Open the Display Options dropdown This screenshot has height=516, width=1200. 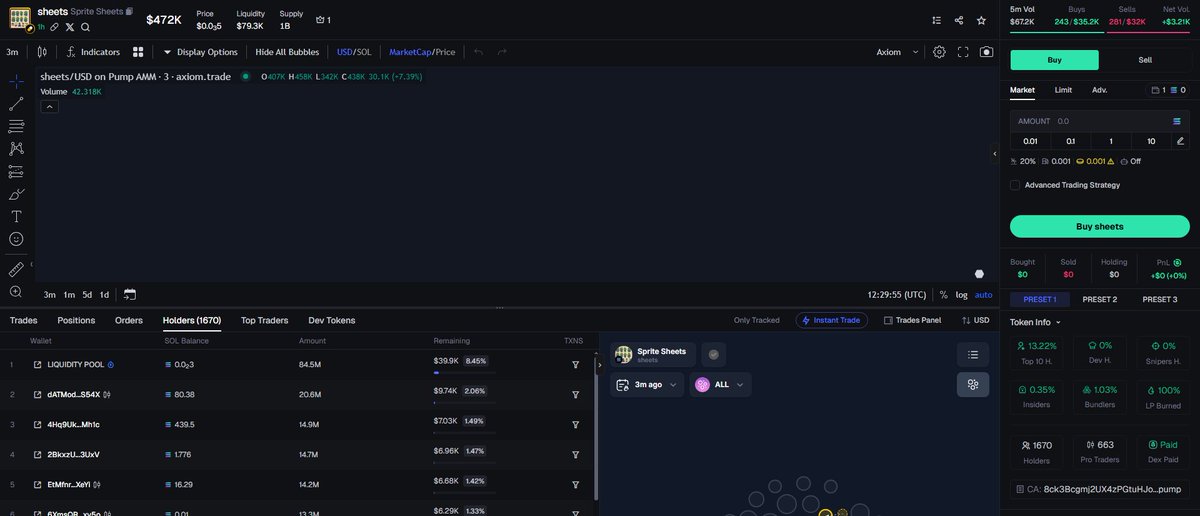(x=201, y=52)
